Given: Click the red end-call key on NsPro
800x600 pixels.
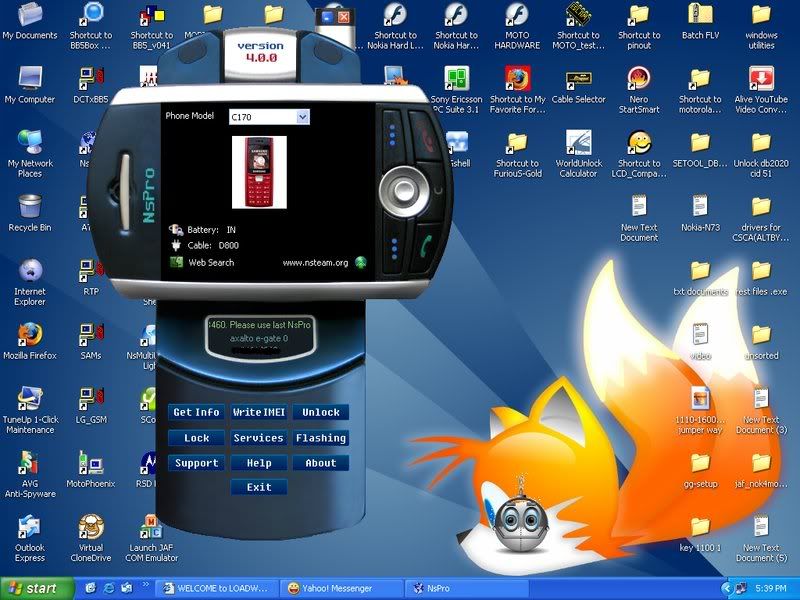Looking at the screenshot, I should coord(426,137).
